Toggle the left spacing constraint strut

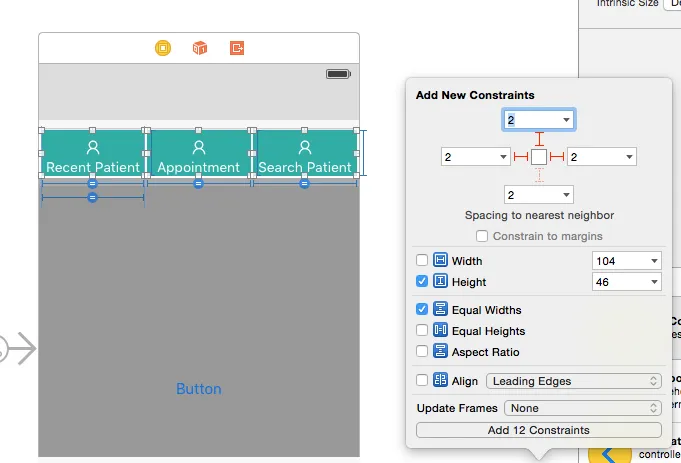click(x=520, y=157)
